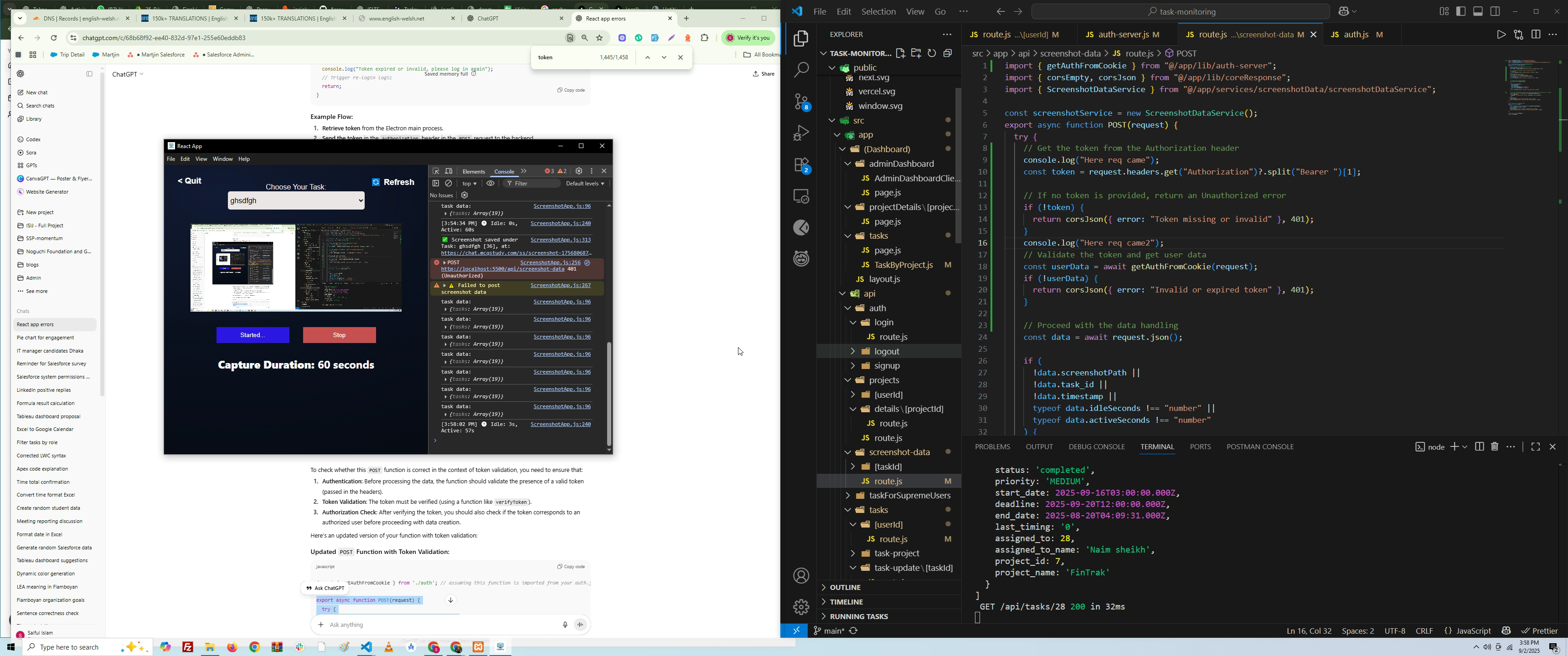Toggle the bottom panel layout button
Screen dimensions: 1568x656
(1478, 11)
